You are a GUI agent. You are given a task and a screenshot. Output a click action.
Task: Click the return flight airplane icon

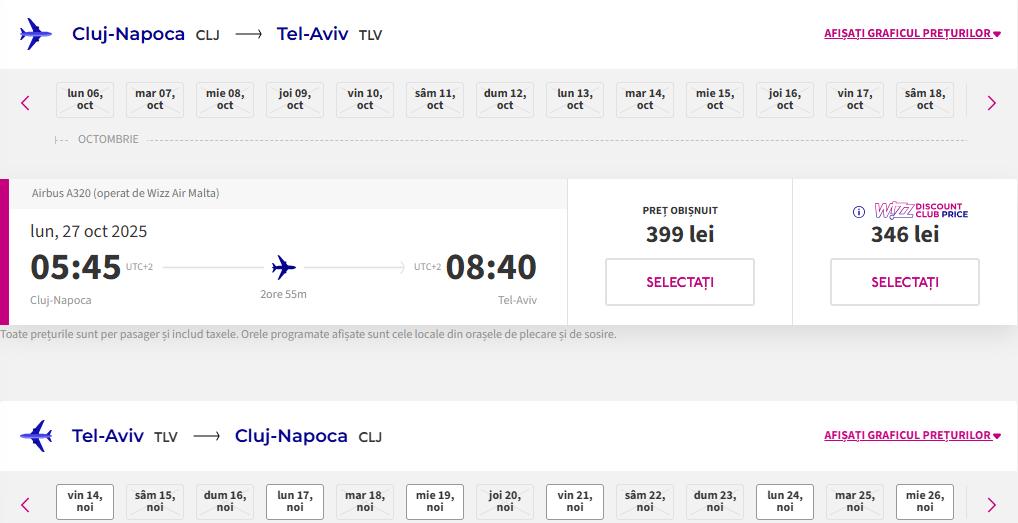tap(35, 436)
